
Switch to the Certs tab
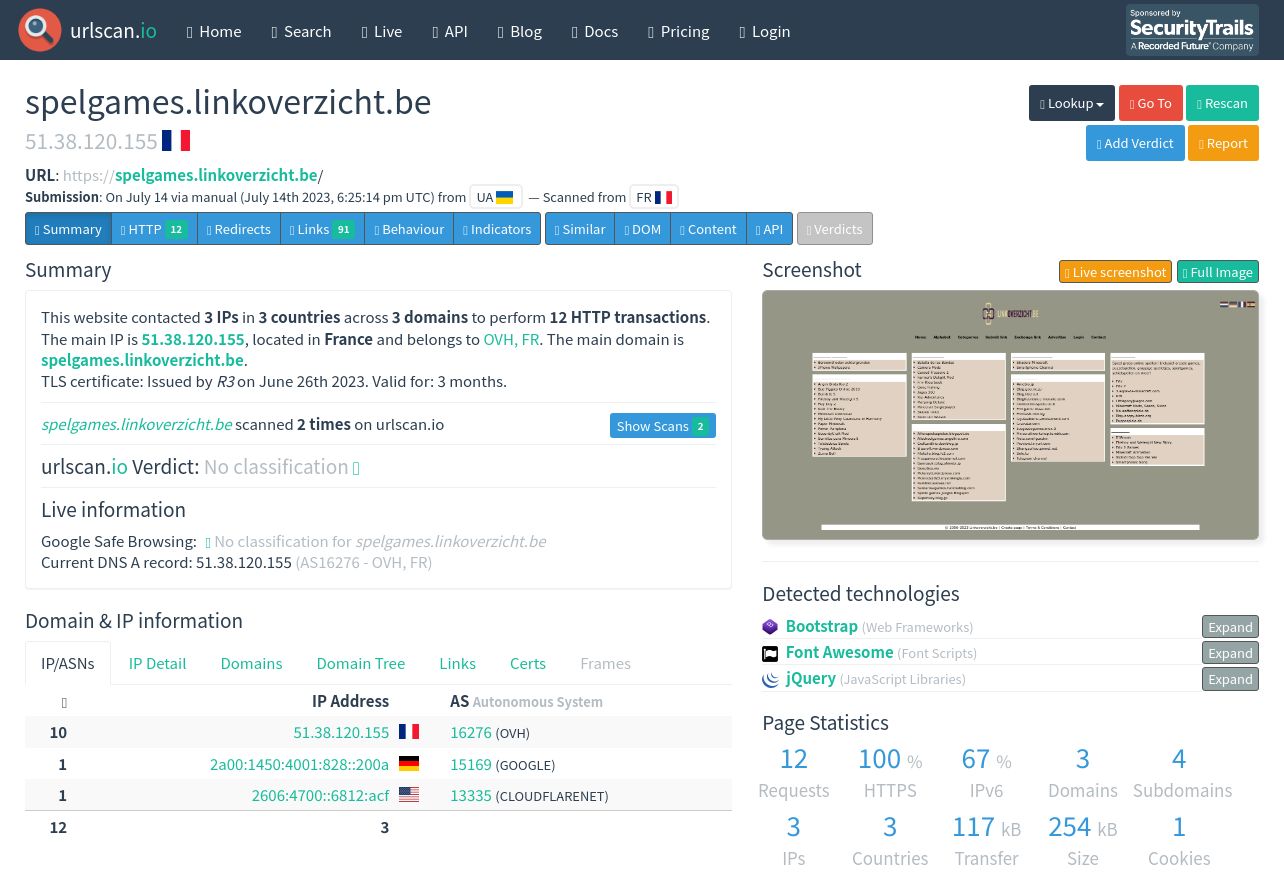click(x=528, y=663)
